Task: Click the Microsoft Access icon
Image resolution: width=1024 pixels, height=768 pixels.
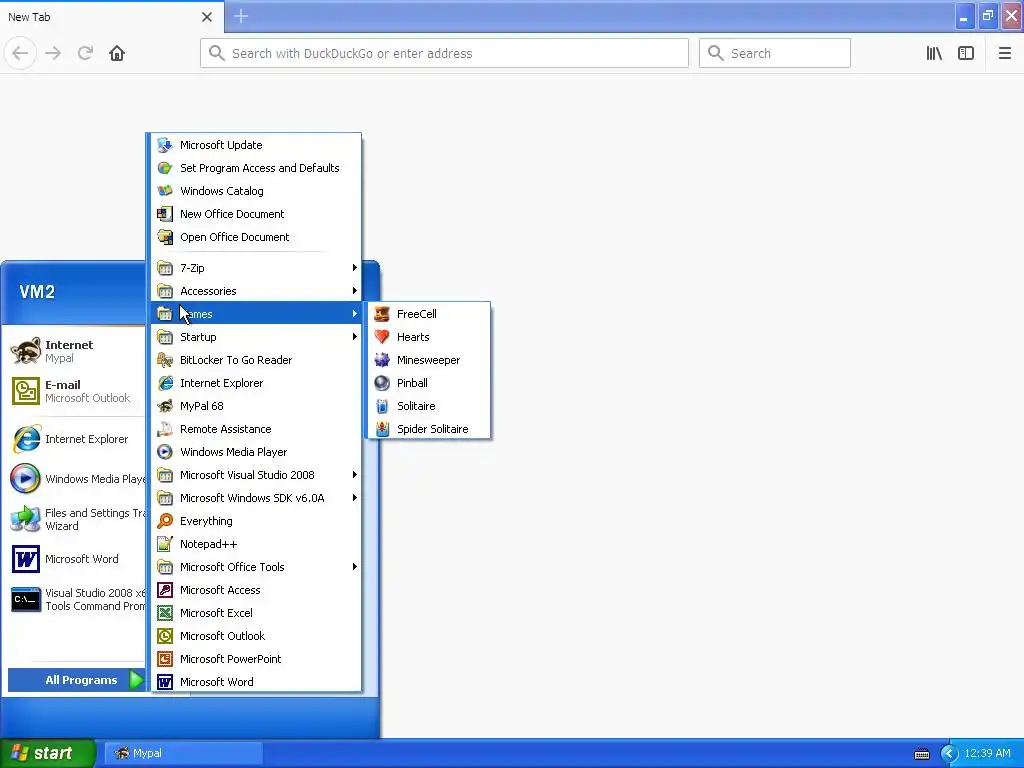Action: tap(165, 590)
